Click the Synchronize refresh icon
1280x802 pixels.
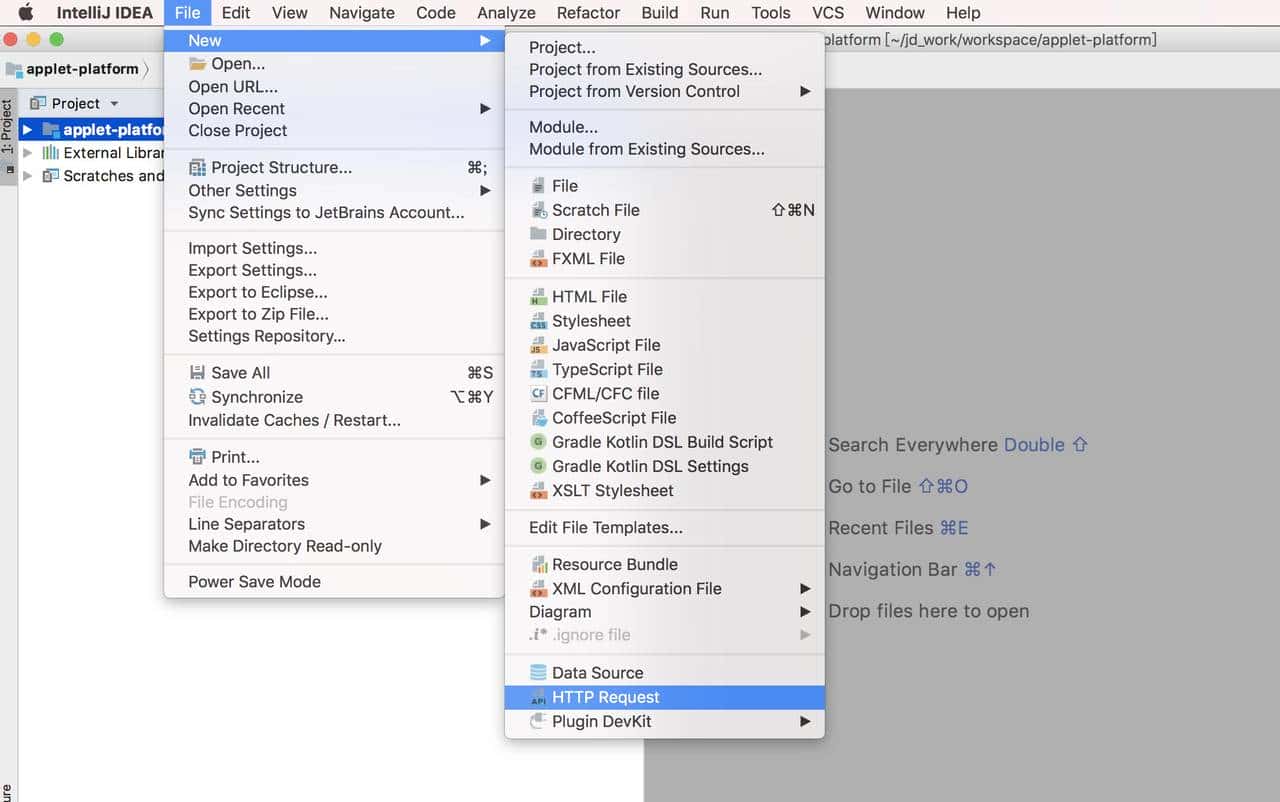(x=197, y=397)
